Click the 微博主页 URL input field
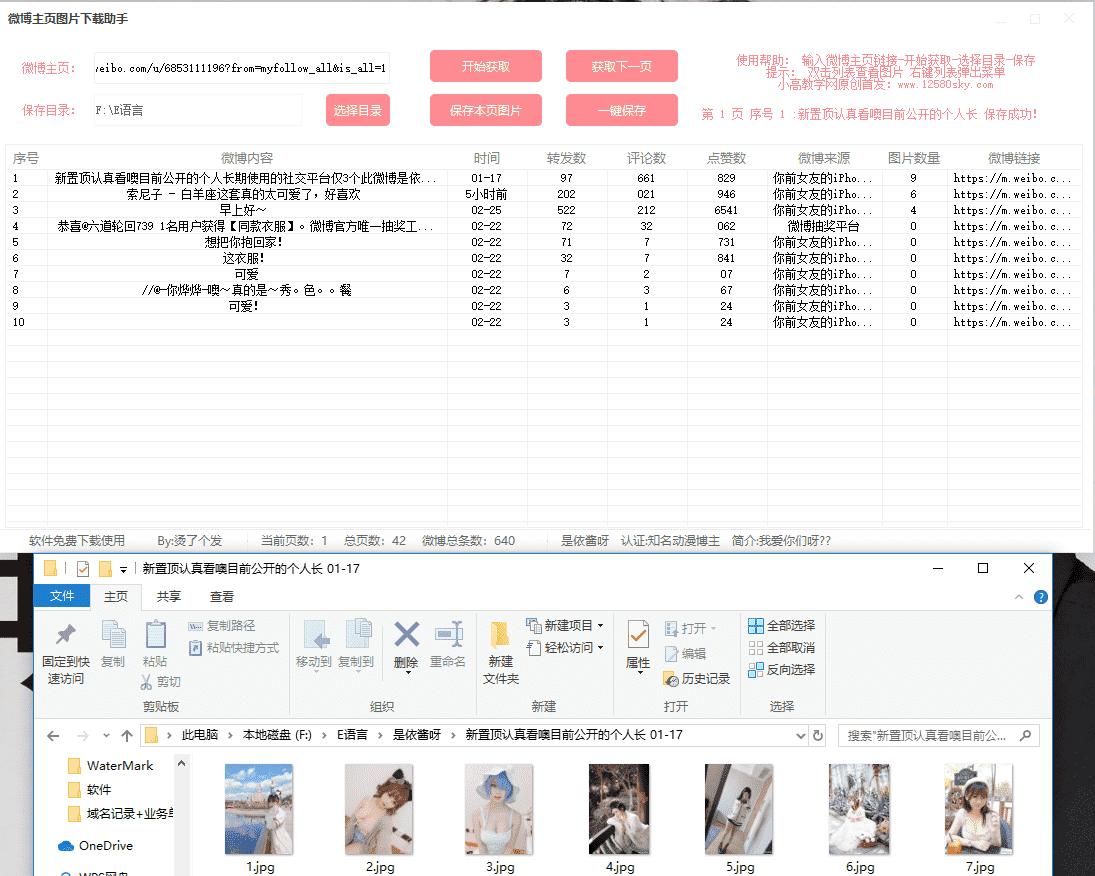 pos(241,67)
